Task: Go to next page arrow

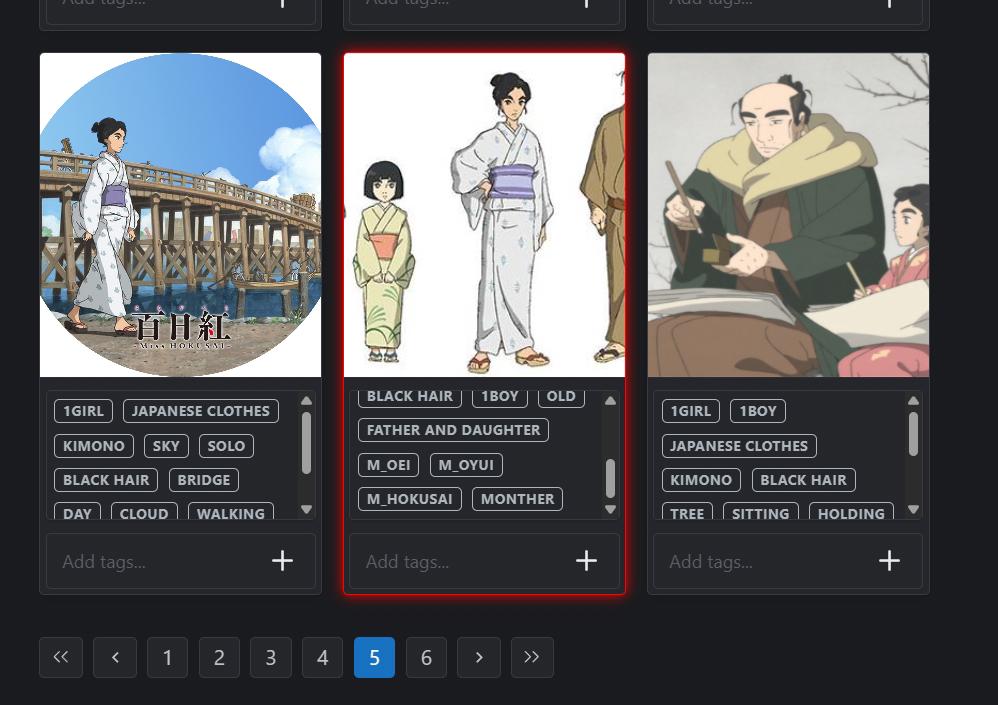Action: coord(479,657)
